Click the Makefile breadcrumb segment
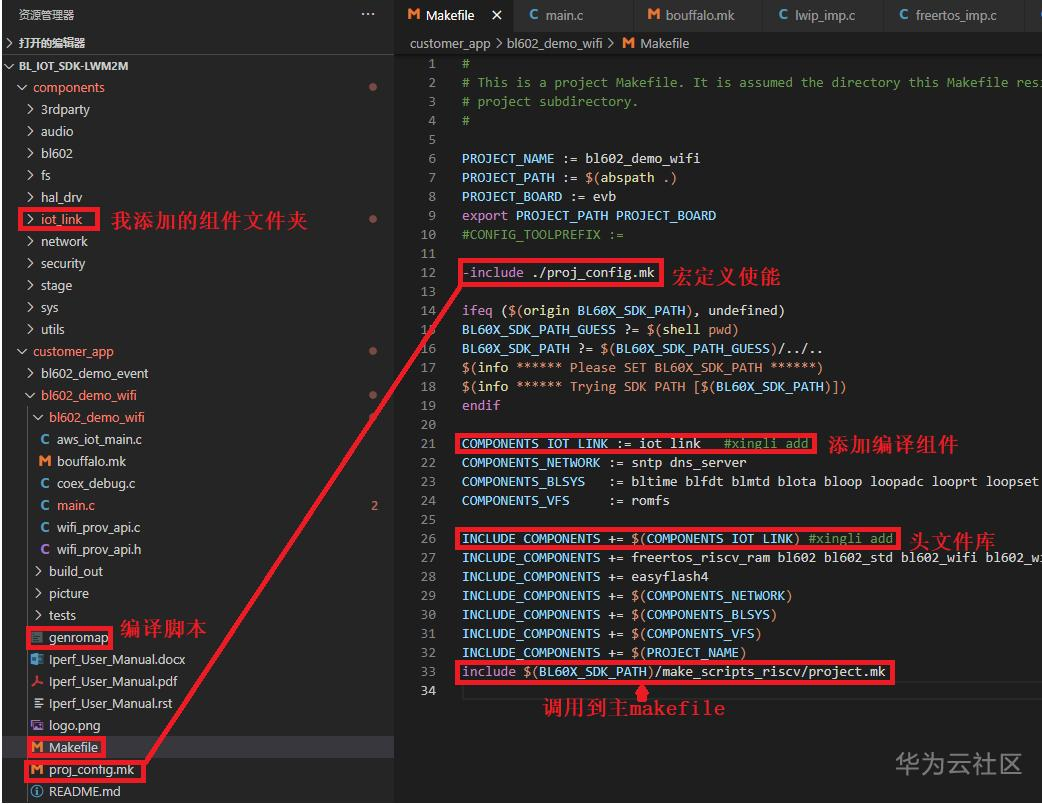This screenshot has height=804, width=1042. [x=664, y=43]
